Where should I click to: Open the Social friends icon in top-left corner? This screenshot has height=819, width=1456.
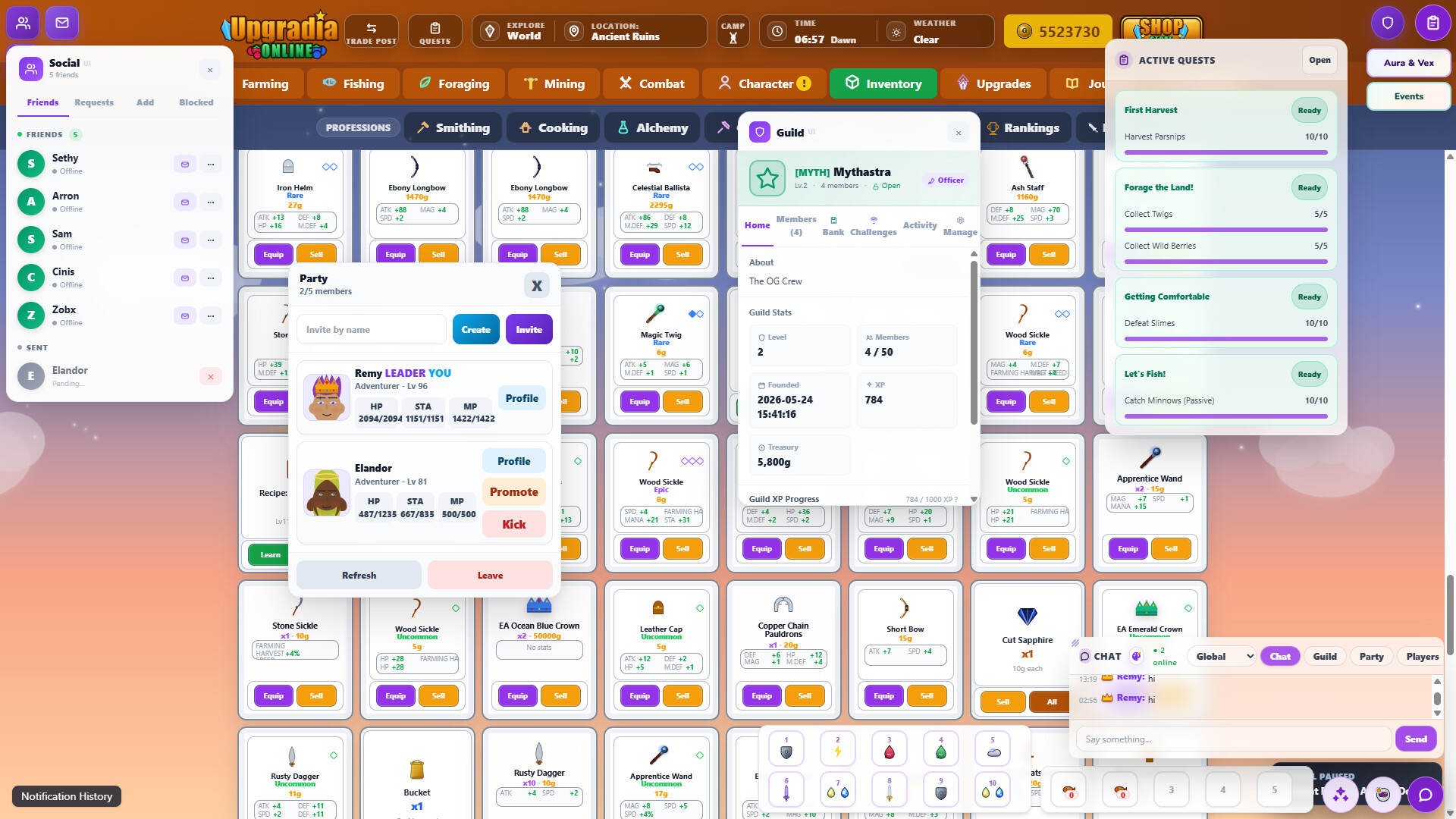24,23
